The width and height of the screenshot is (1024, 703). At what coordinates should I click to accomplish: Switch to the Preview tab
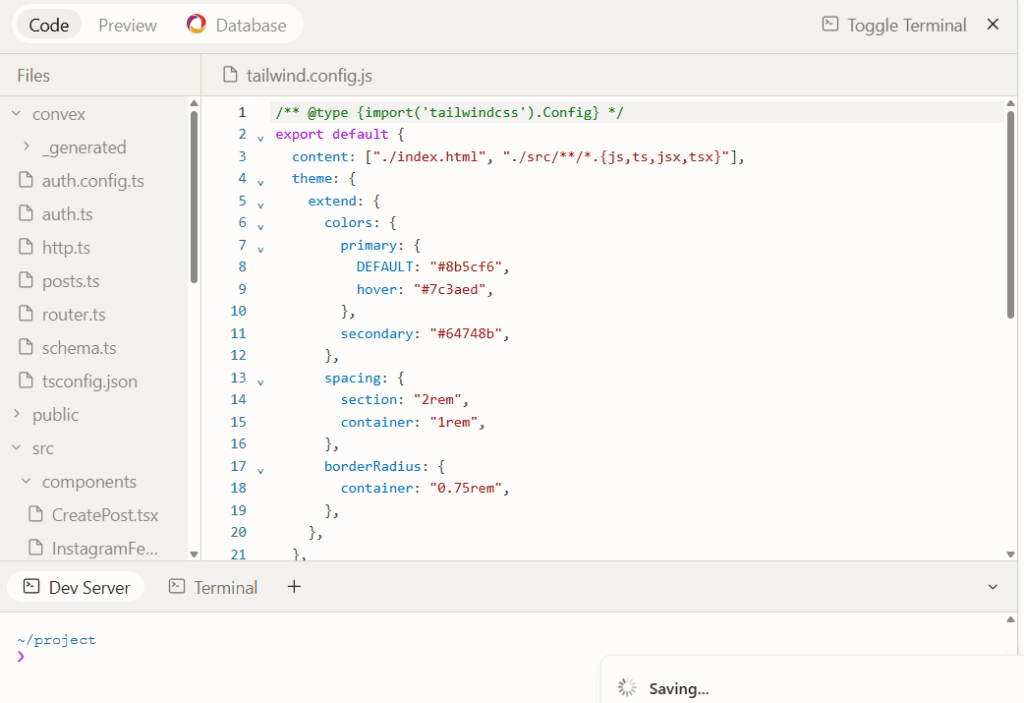click(127, 25)
